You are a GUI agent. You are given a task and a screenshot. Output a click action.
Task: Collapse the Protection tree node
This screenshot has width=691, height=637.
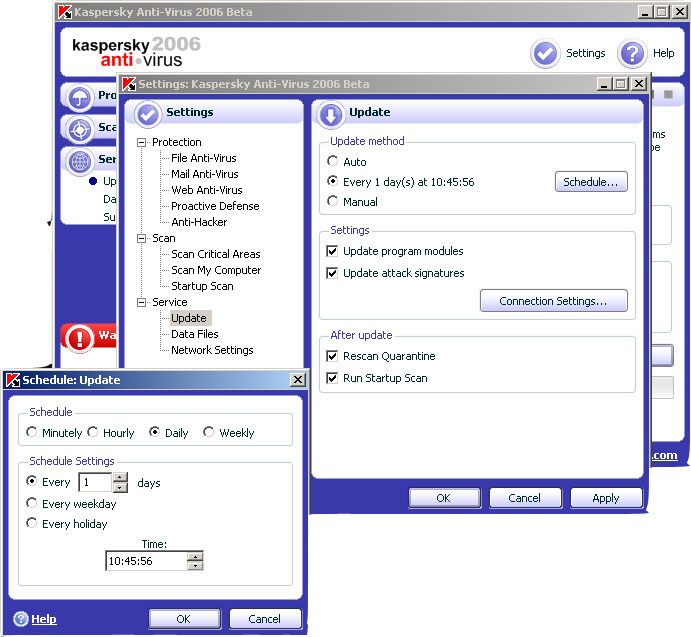click(x=141, y=142)
